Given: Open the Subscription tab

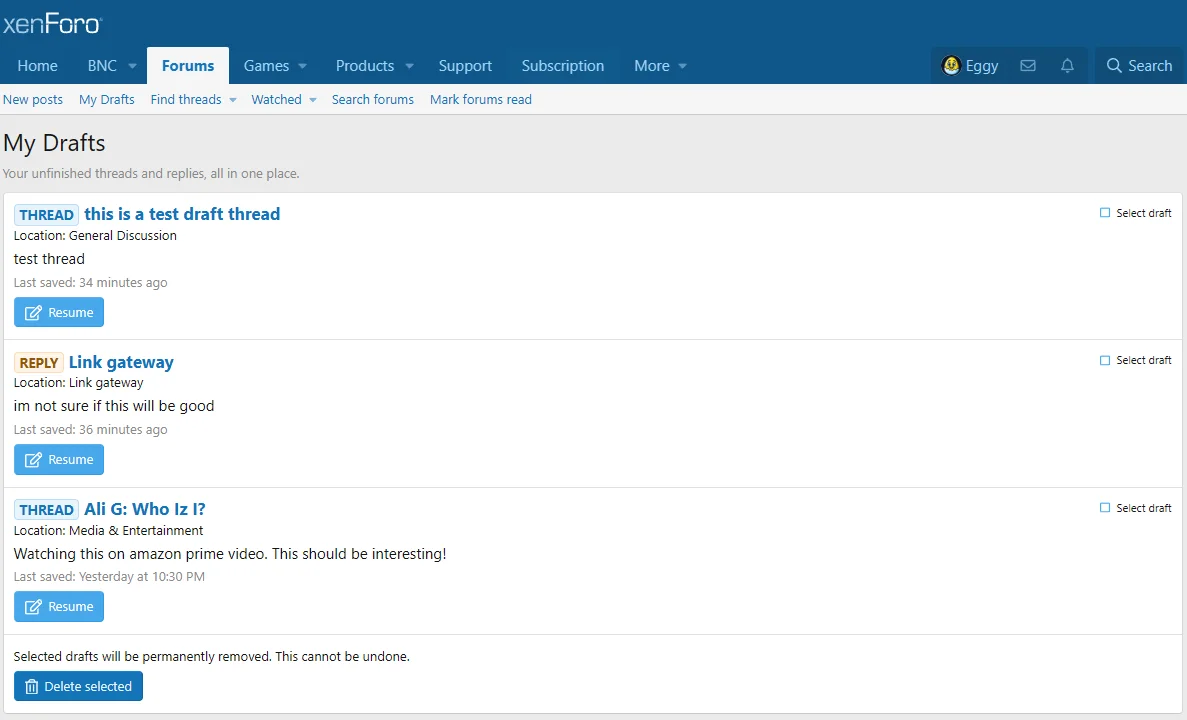Looking at the screenshot, I should coord(562,66).
